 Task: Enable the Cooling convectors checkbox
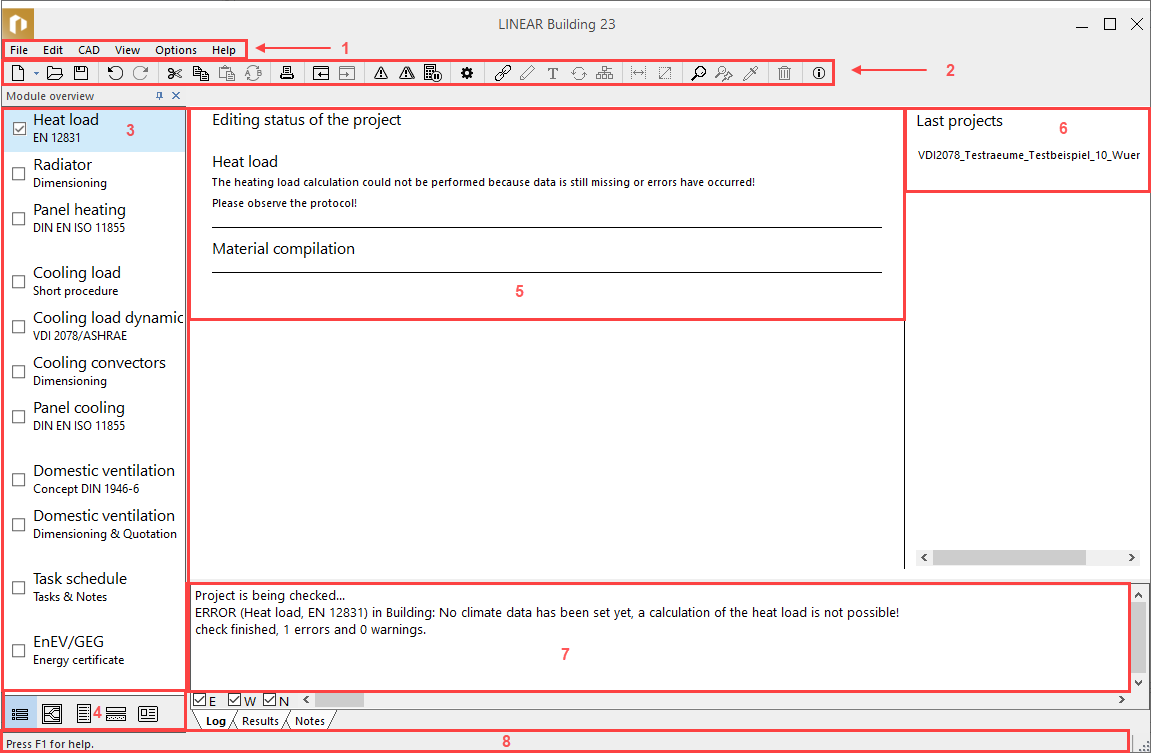coord(19,371)
